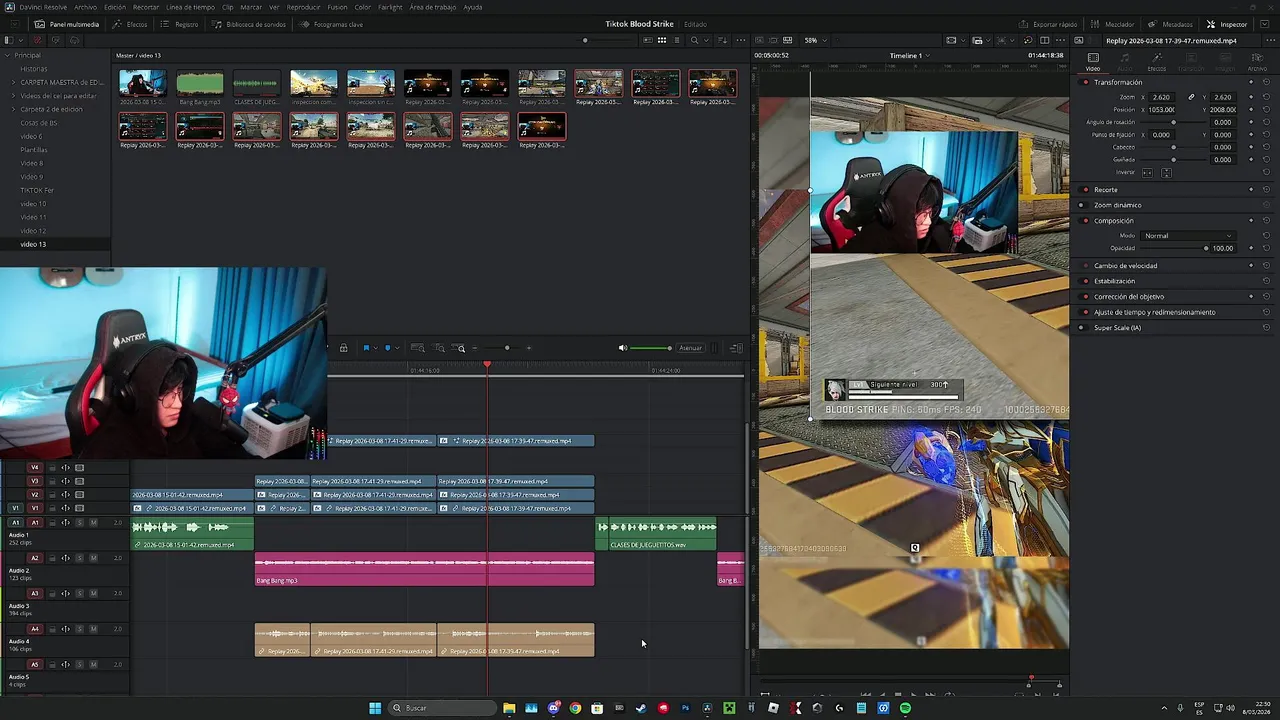This screenshot has width=1280, height=720.
Task: Open the Registro panel
Action: pos(180,24)
